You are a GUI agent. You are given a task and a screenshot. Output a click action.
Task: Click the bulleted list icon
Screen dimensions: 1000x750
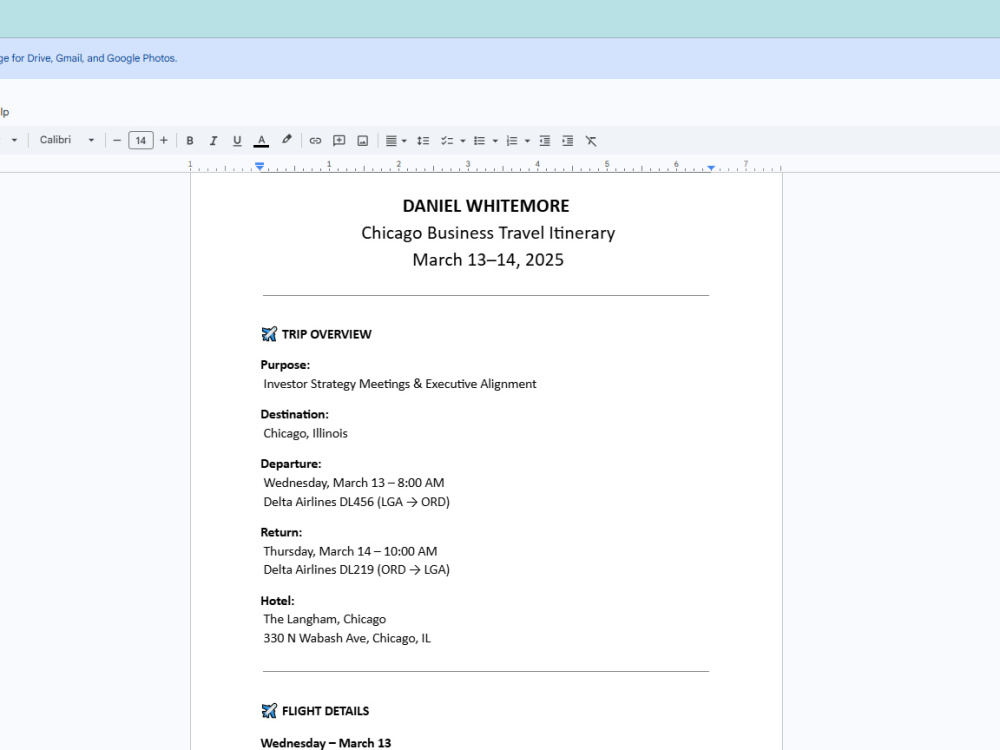tap(480, 141)
